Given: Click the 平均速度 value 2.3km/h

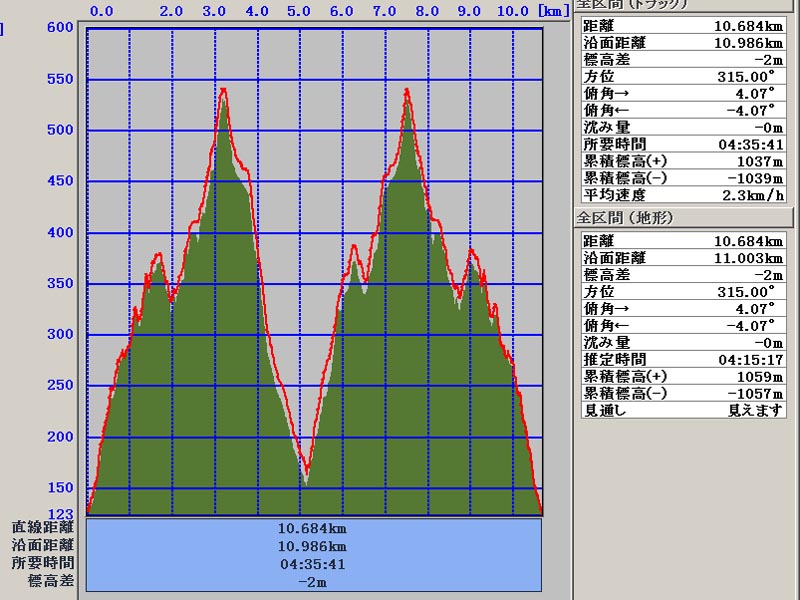Looking at the screenshot, I should pyautogui.click(x=750, y=194).
